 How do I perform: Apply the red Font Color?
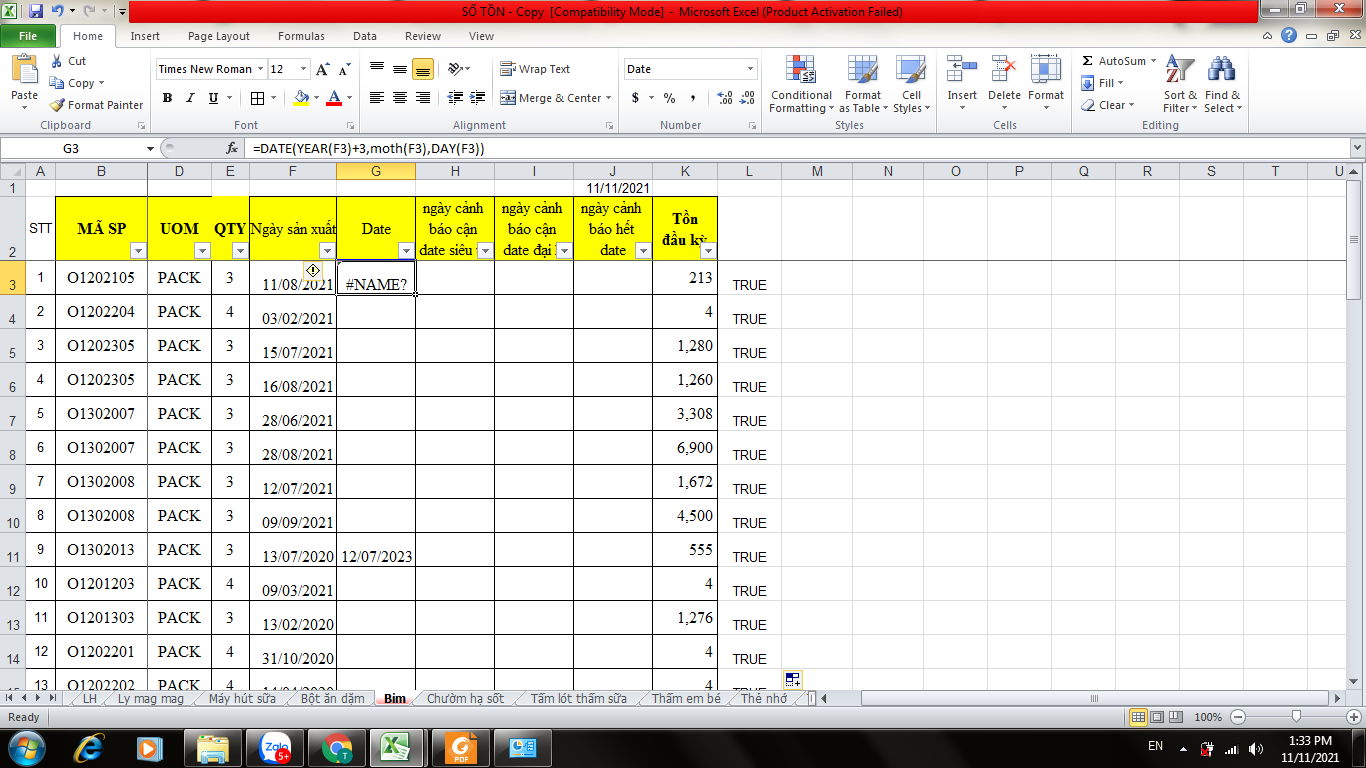click(x=334, y=98)
